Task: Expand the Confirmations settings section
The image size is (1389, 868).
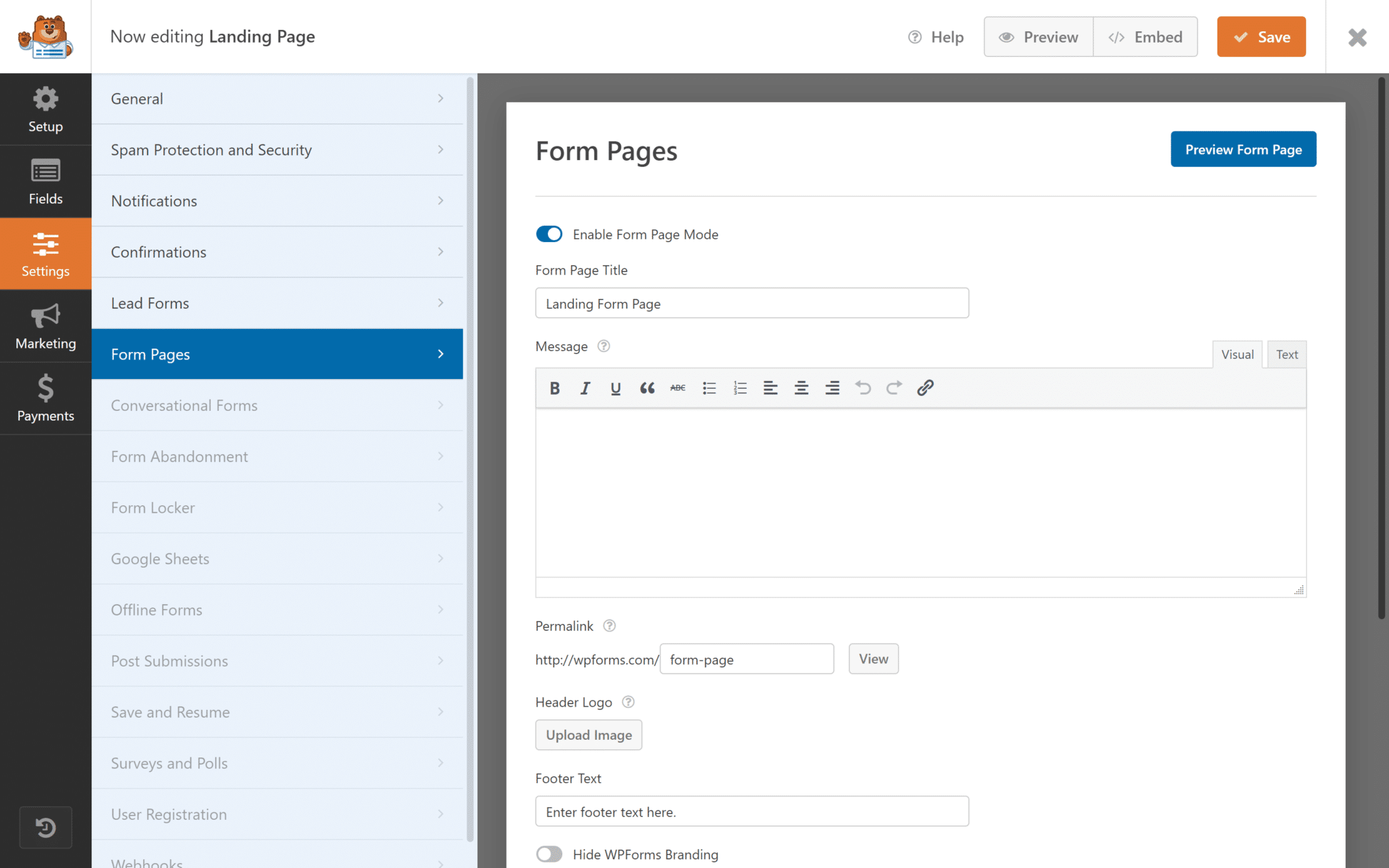Action: (x=277, y=252)
